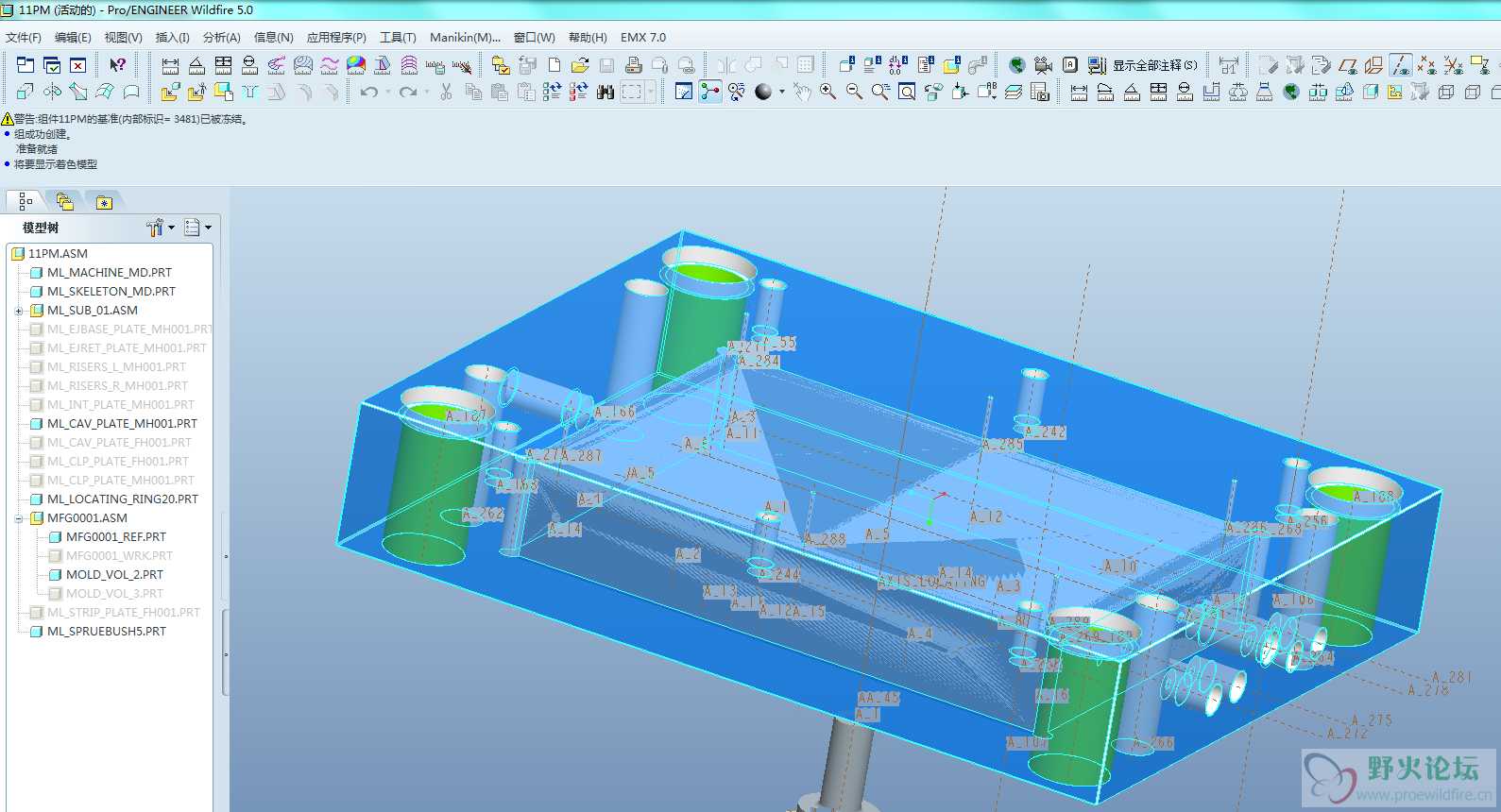Open the diameter measurement tool
1501x812 pixels.
coord(249,65)
